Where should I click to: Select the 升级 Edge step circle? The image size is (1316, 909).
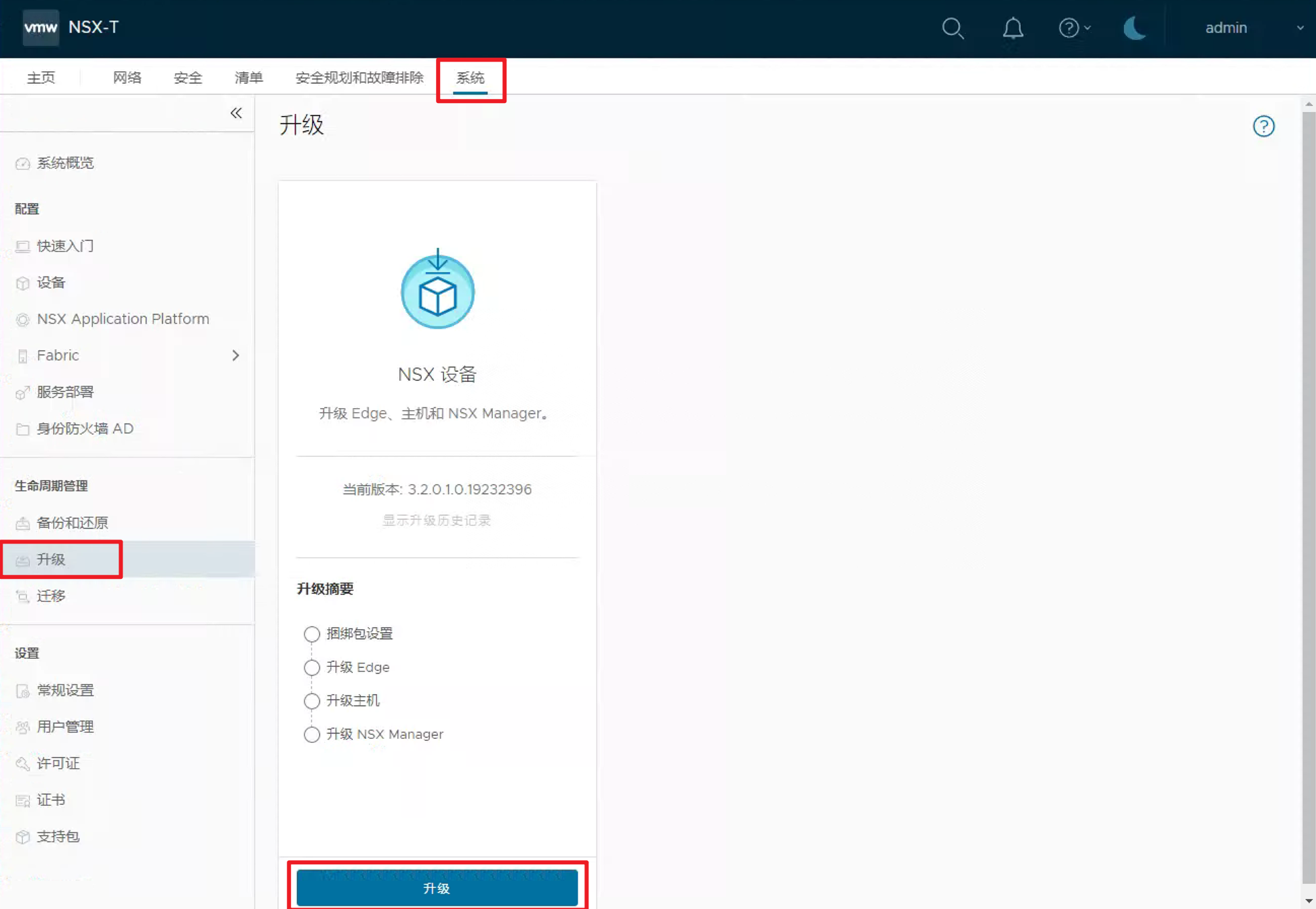[312, 668]
